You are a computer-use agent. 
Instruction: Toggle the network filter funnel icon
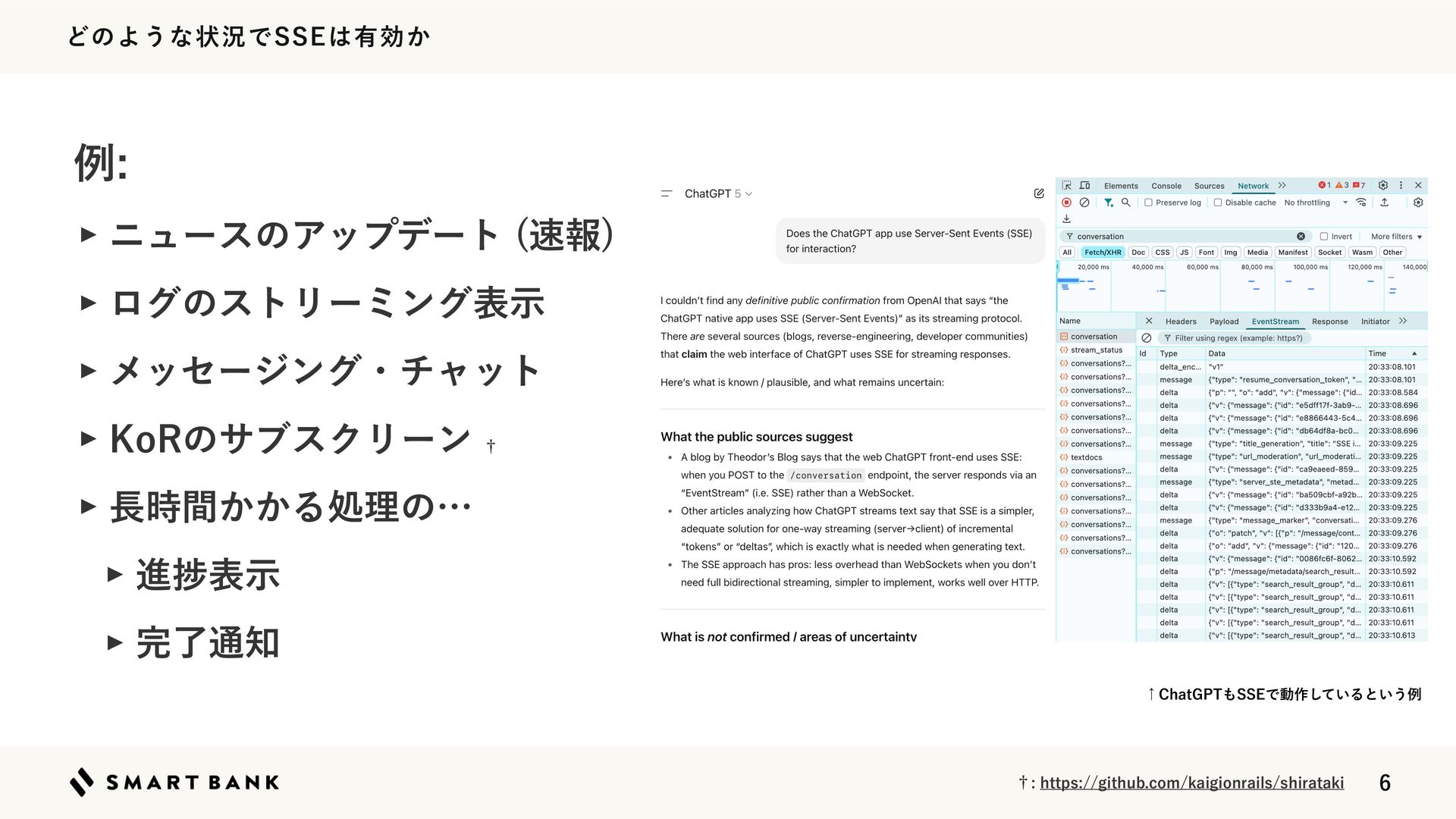click(x=1109, y=202)
